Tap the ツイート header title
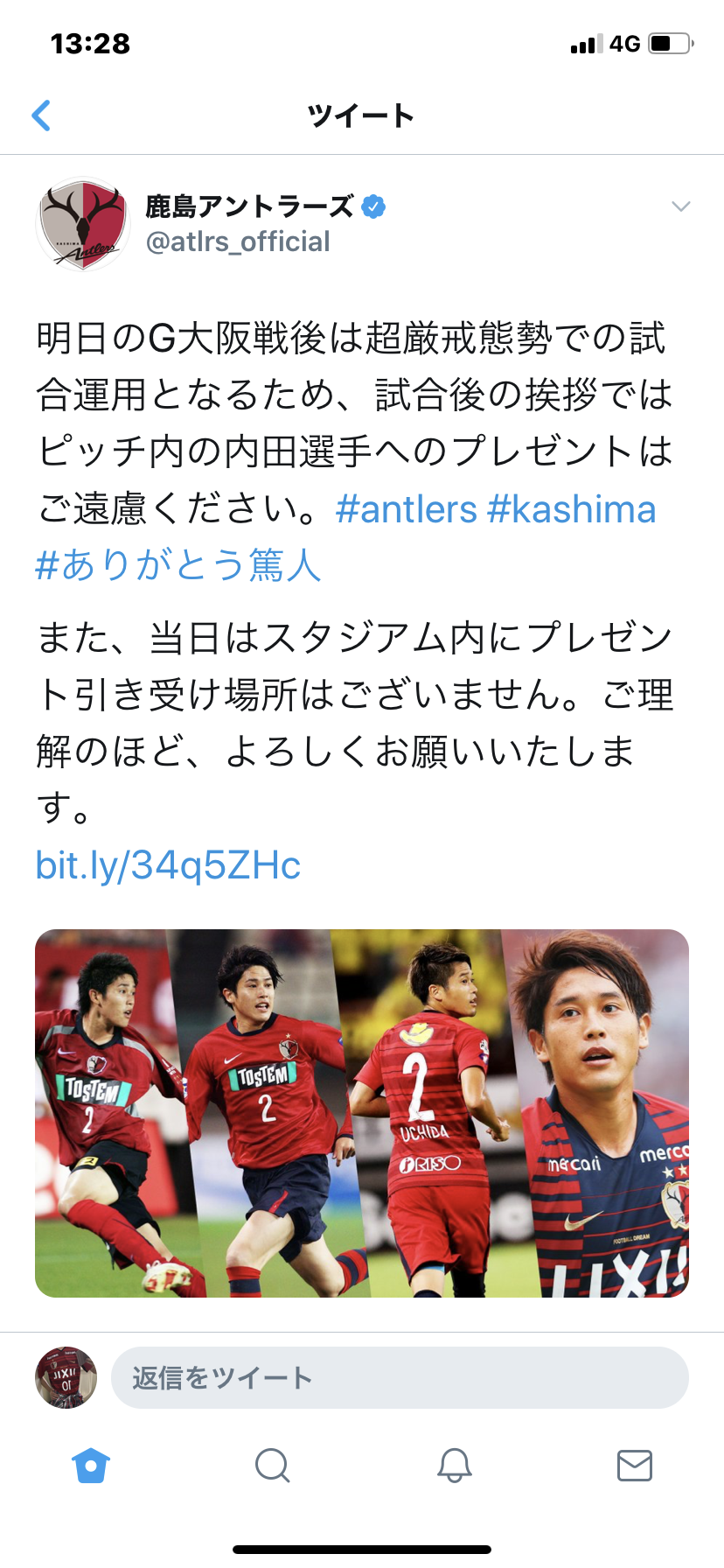Image resolution: width=724 pixels, height=1568 pixels. pos(361,115)
